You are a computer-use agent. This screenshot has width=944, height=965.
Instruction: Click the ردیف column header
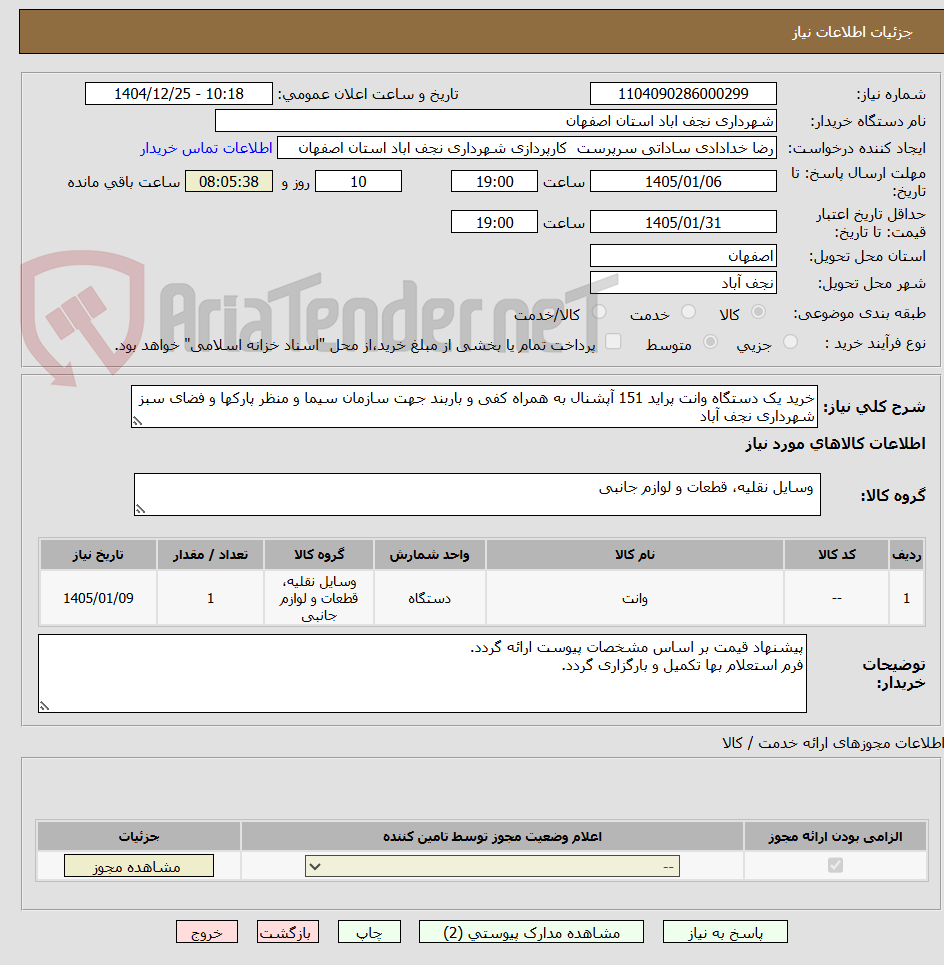pos(906,555)
